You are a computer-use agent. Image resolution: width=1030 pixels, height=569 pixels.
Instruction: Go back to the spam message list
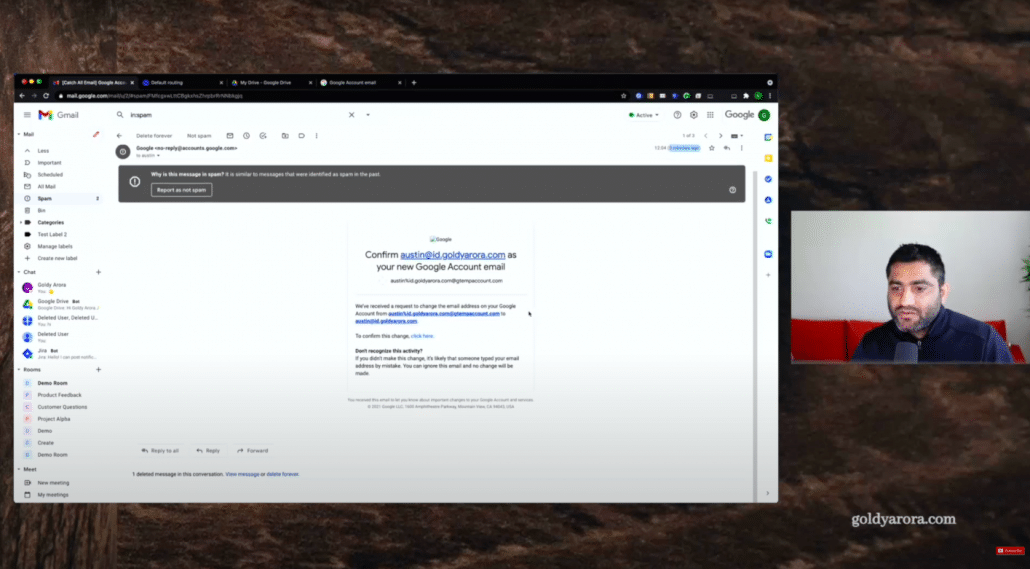coord(120,136)
